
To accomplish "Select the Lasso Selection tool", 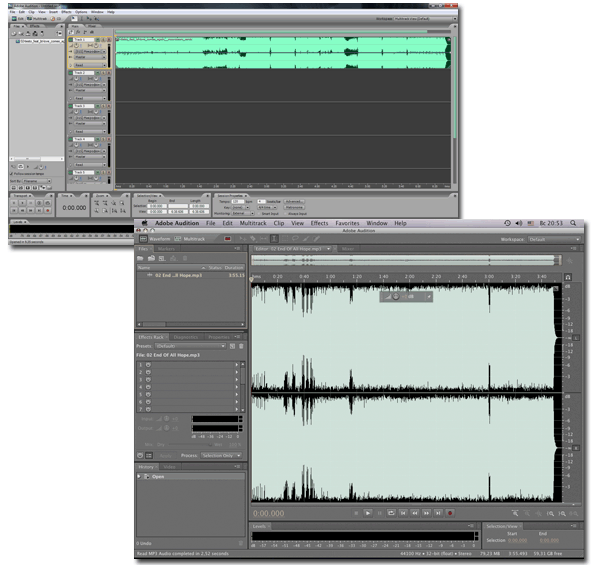I will (295, 239).
